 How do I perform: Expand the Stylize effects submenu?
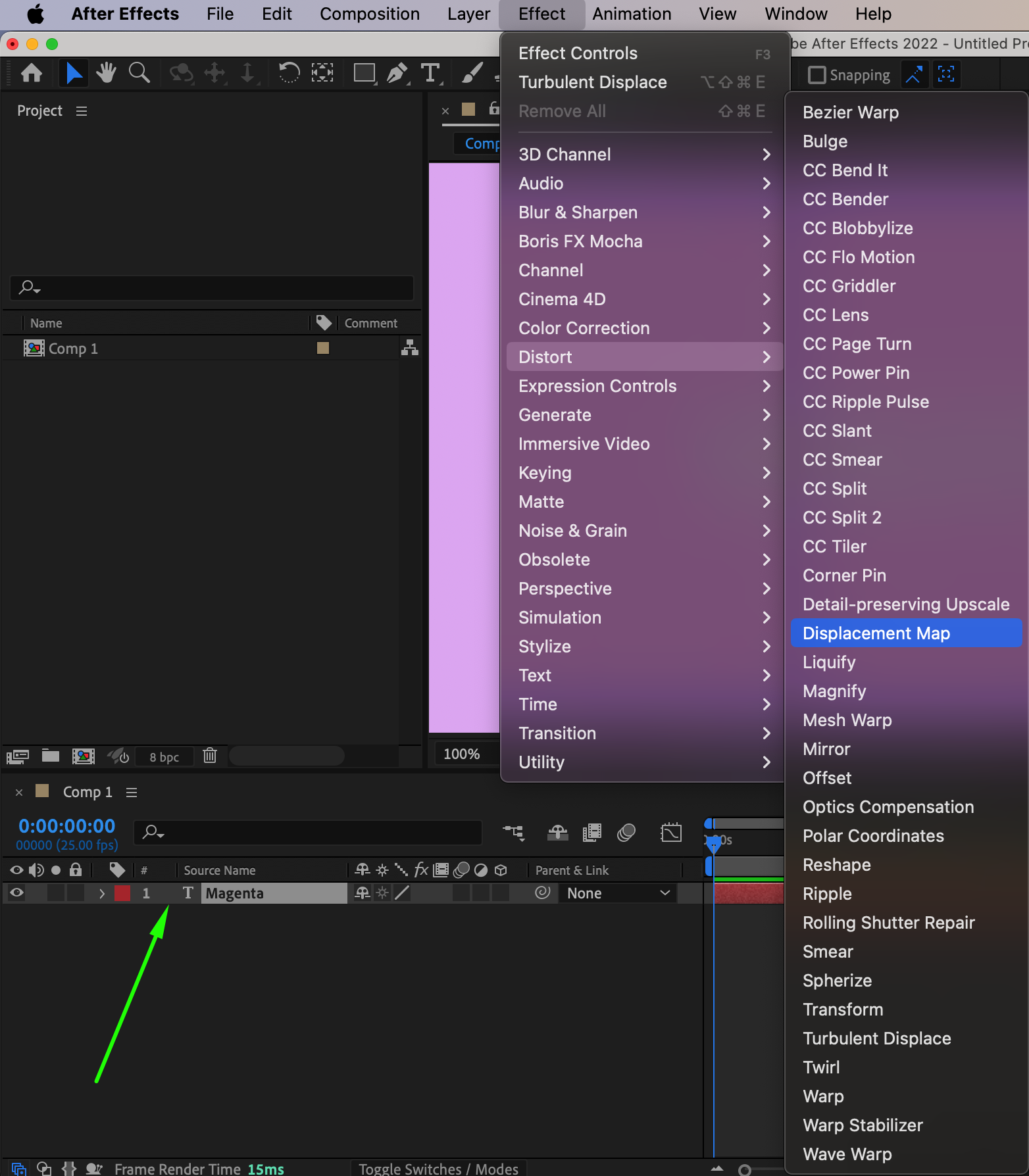click(644, 647)
